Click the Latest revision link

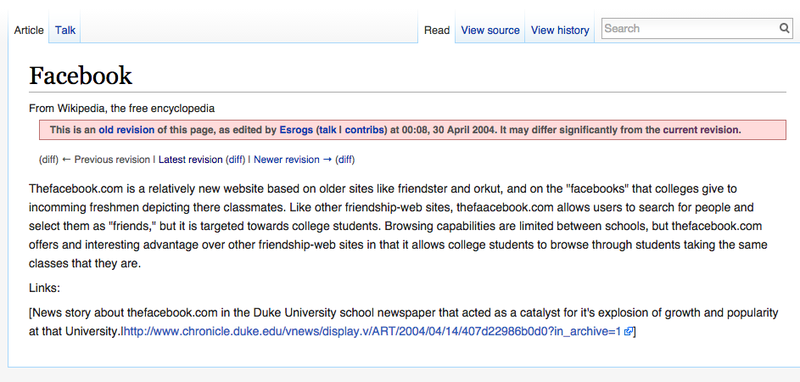click(x=190, y=160)
